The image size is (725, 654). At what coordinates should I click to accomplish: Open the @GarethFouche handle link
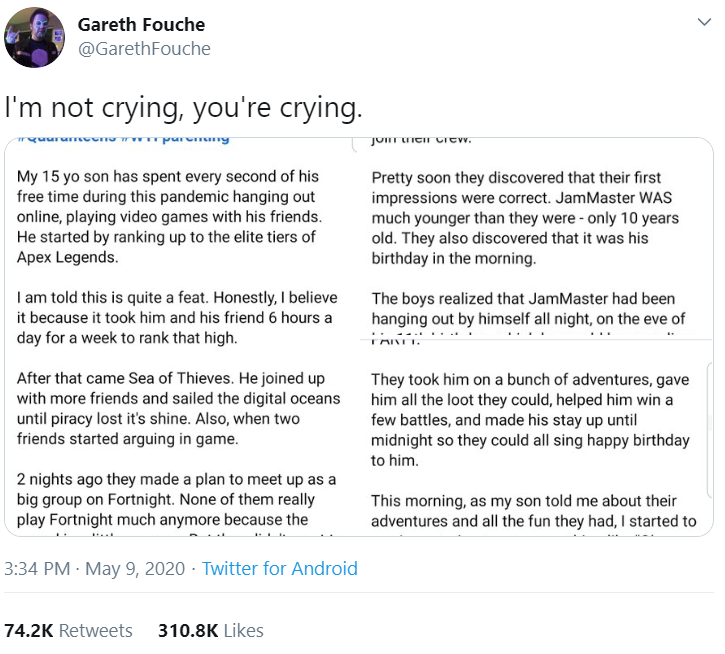144,49
